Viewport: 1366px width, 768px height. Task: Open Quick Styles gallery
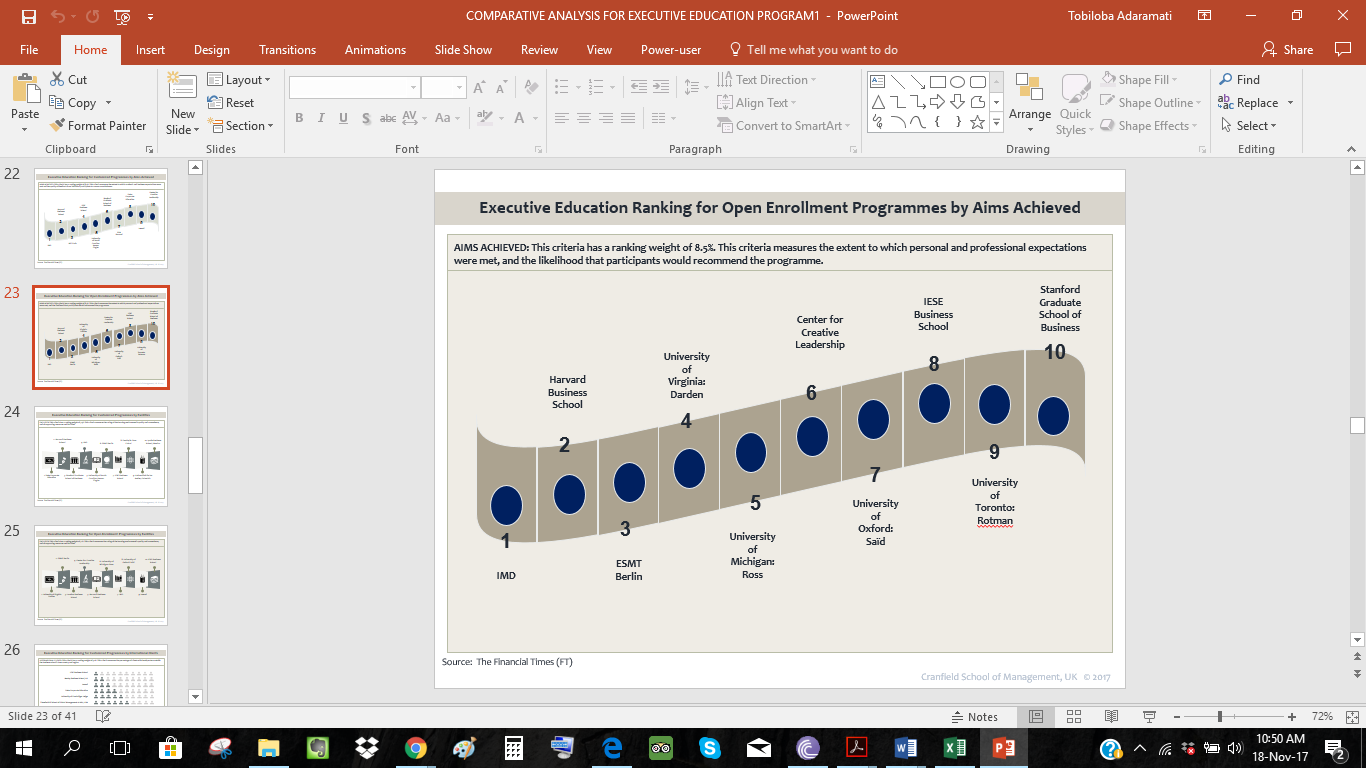pyautogui.click(x=1075, y=103)
